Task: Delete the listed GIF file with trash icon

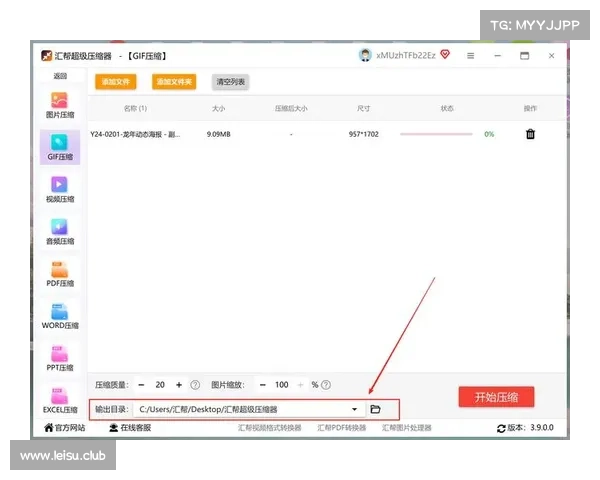Action: 530,134
